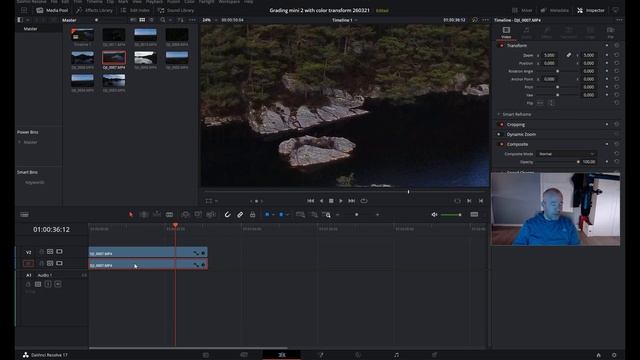Viewport: 640px width, 360px height.
Task: Switch media pool to thumbnail view
Action: coord(142,20)
